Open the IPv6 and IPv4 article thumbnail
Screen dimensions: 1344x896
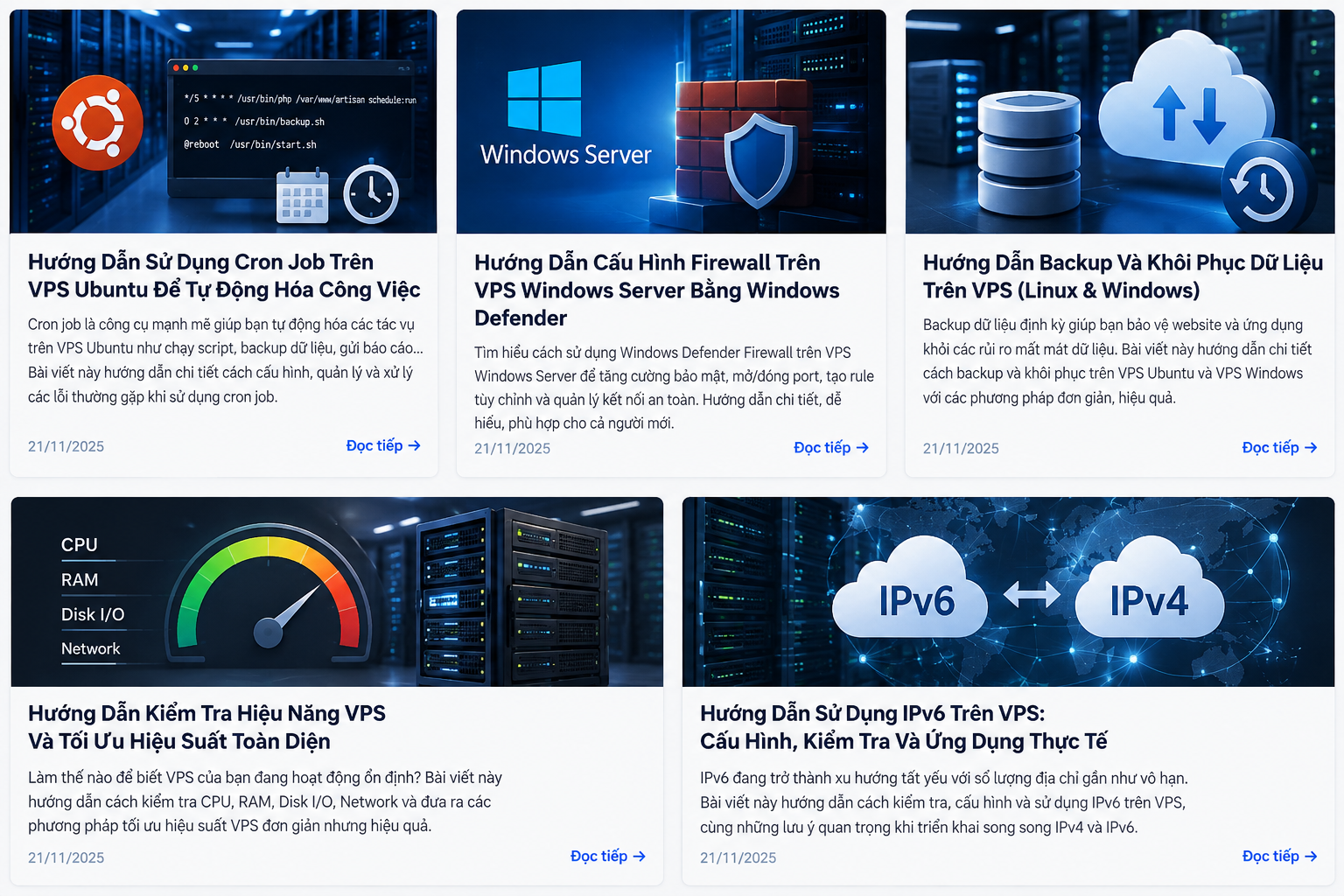point(1008,591)
